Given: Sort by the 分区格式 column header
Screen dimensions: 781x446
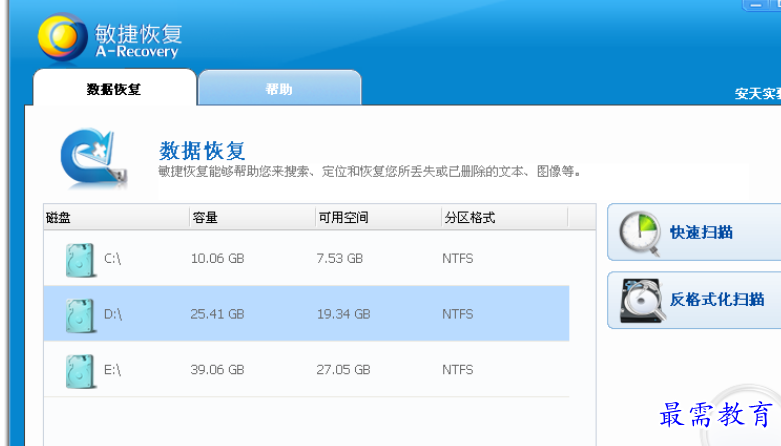Looking at the screenshot, I should coord(469,218).
